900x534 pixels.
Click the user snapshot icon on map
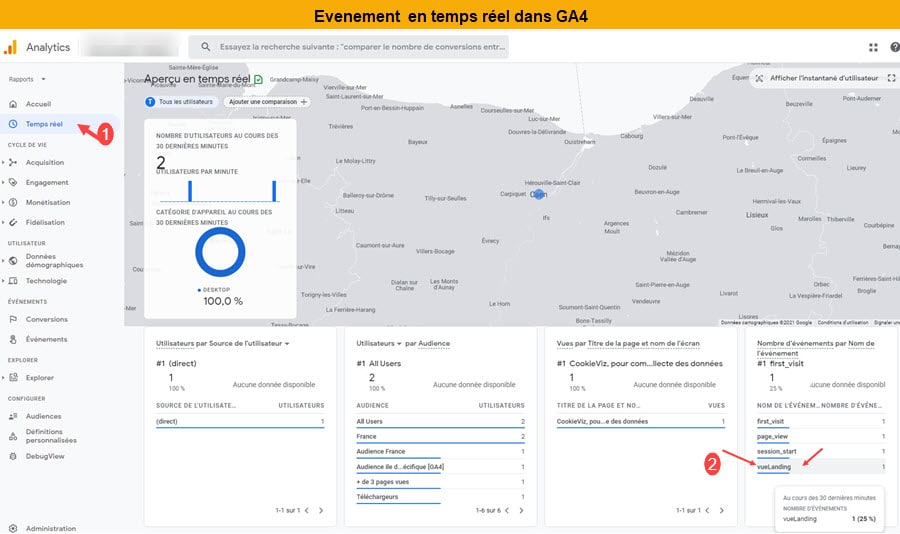[x=759, y=78]
